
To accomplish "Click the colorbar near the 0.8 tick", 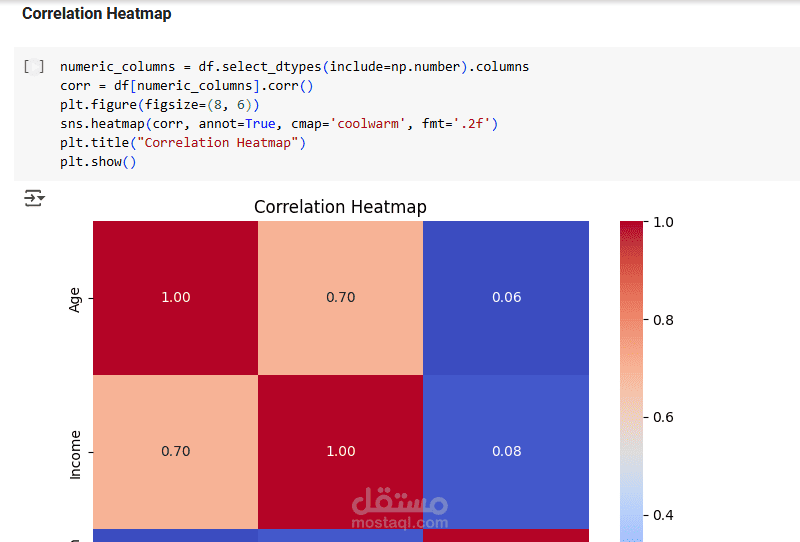I will pyautogui.click(x=631, y=320).
